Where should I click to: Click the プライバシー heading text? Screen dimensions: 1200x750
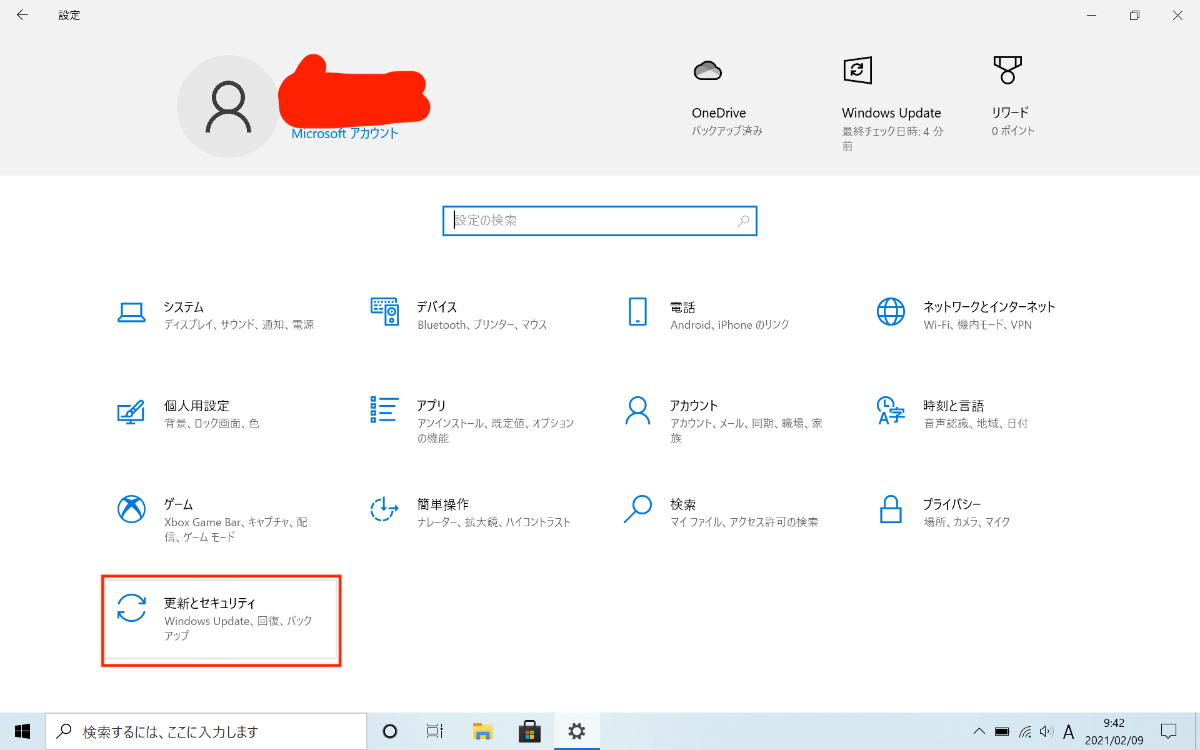(x=952, y=505)
